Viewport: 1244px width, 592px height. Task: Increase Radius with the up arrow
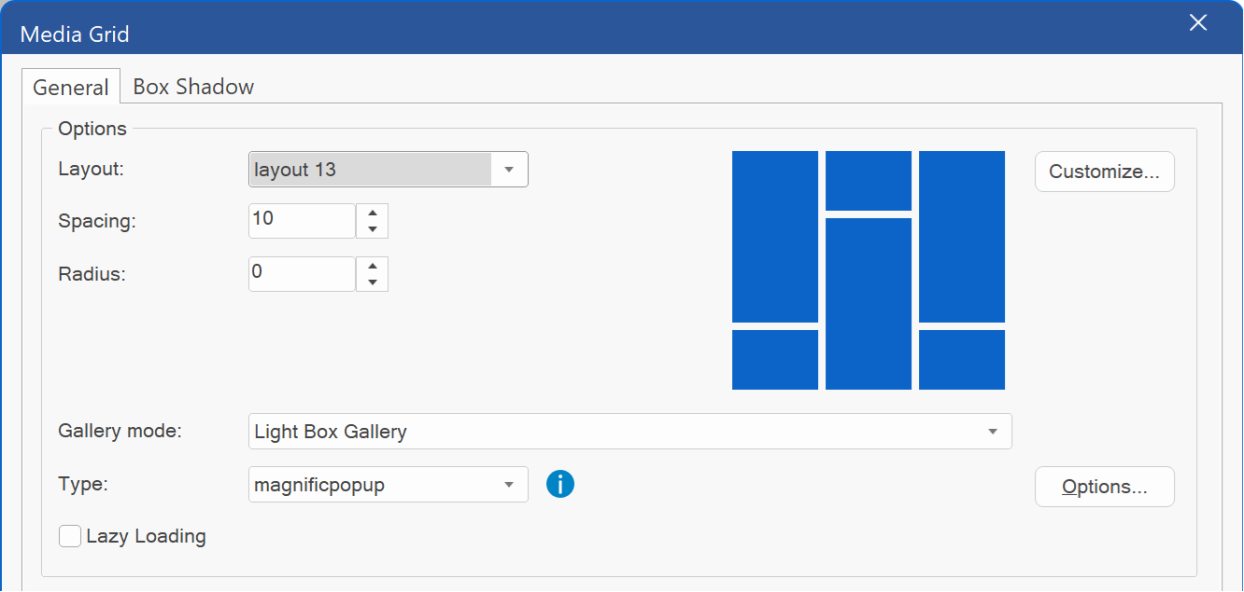[372, 266]
